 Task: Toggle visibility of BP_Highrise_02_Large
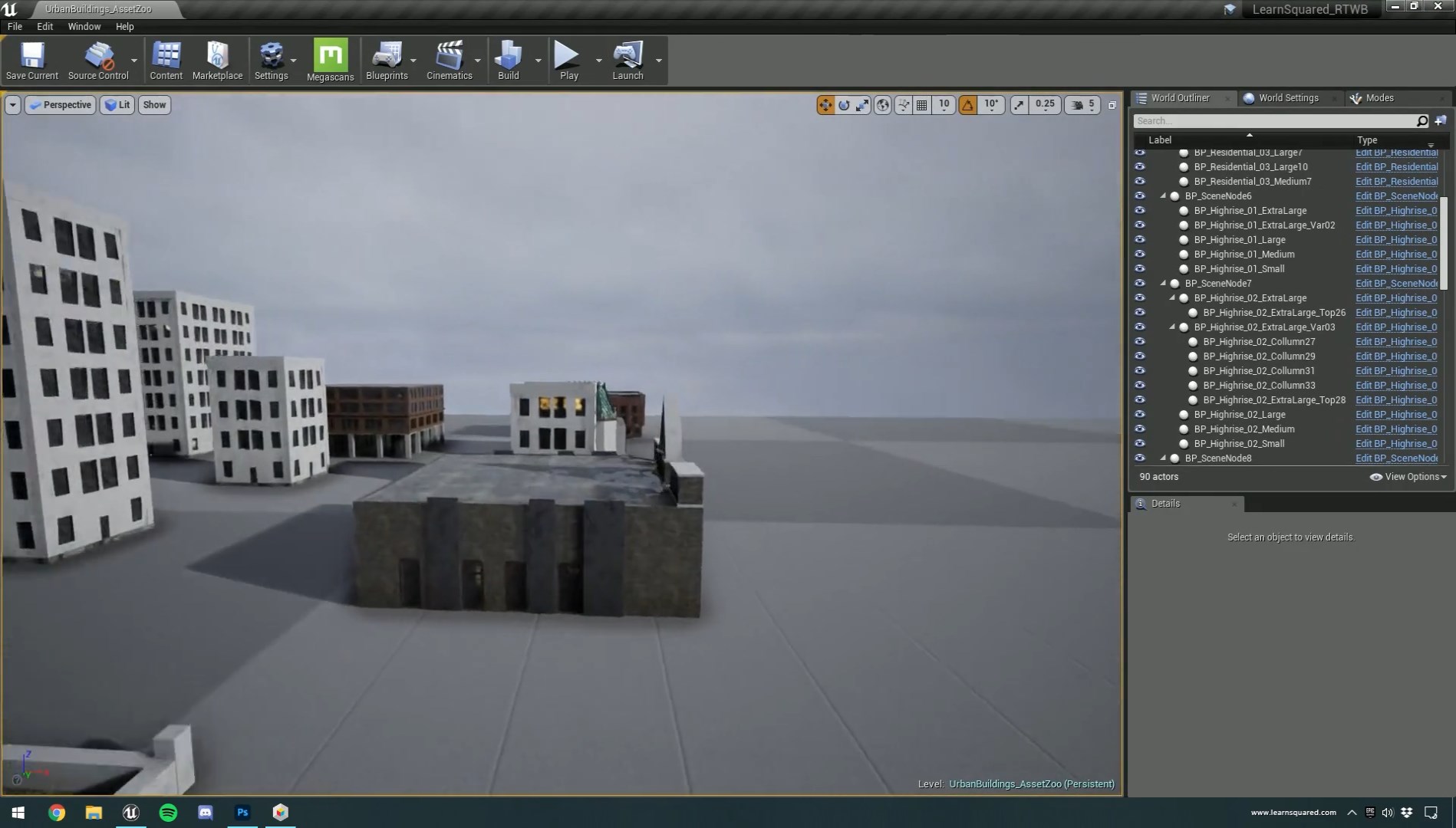[1141, 414]
